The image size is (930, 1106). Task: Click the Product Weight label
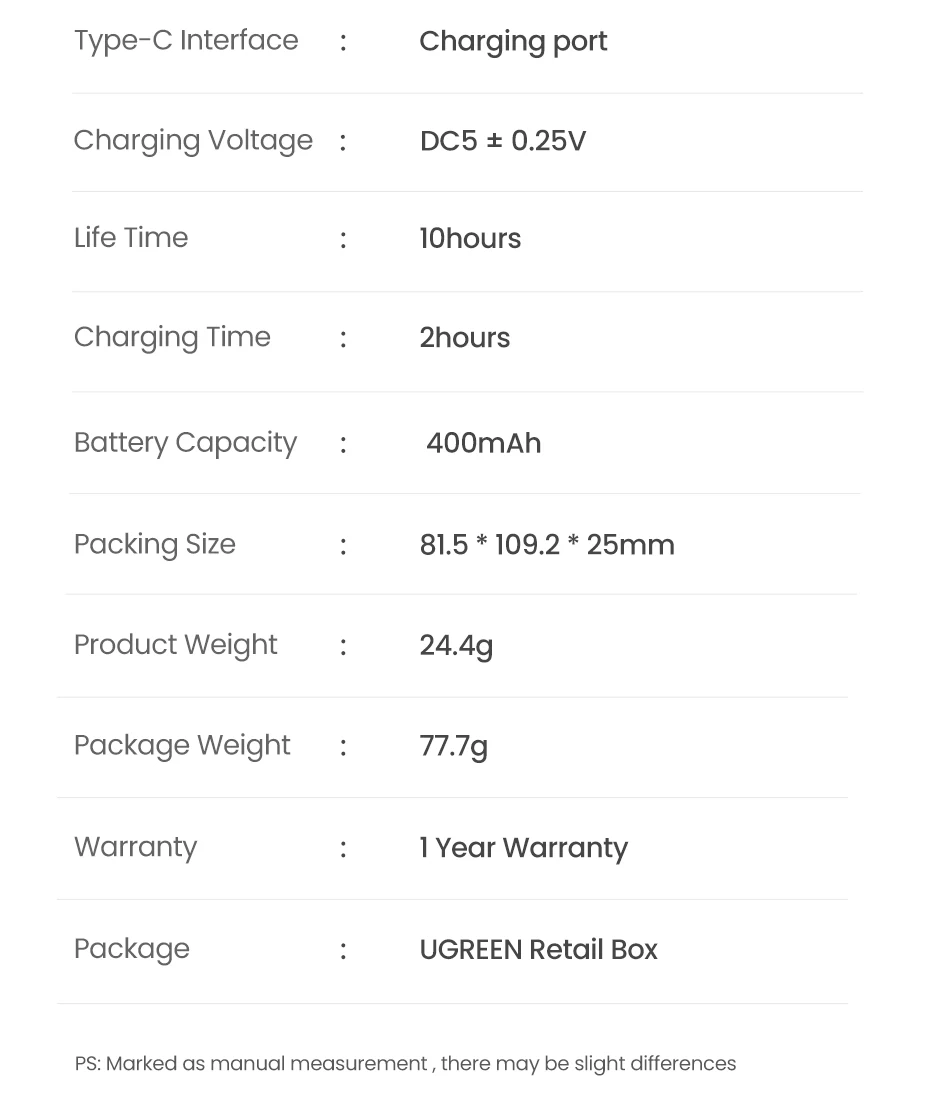(x=175, y=645)
